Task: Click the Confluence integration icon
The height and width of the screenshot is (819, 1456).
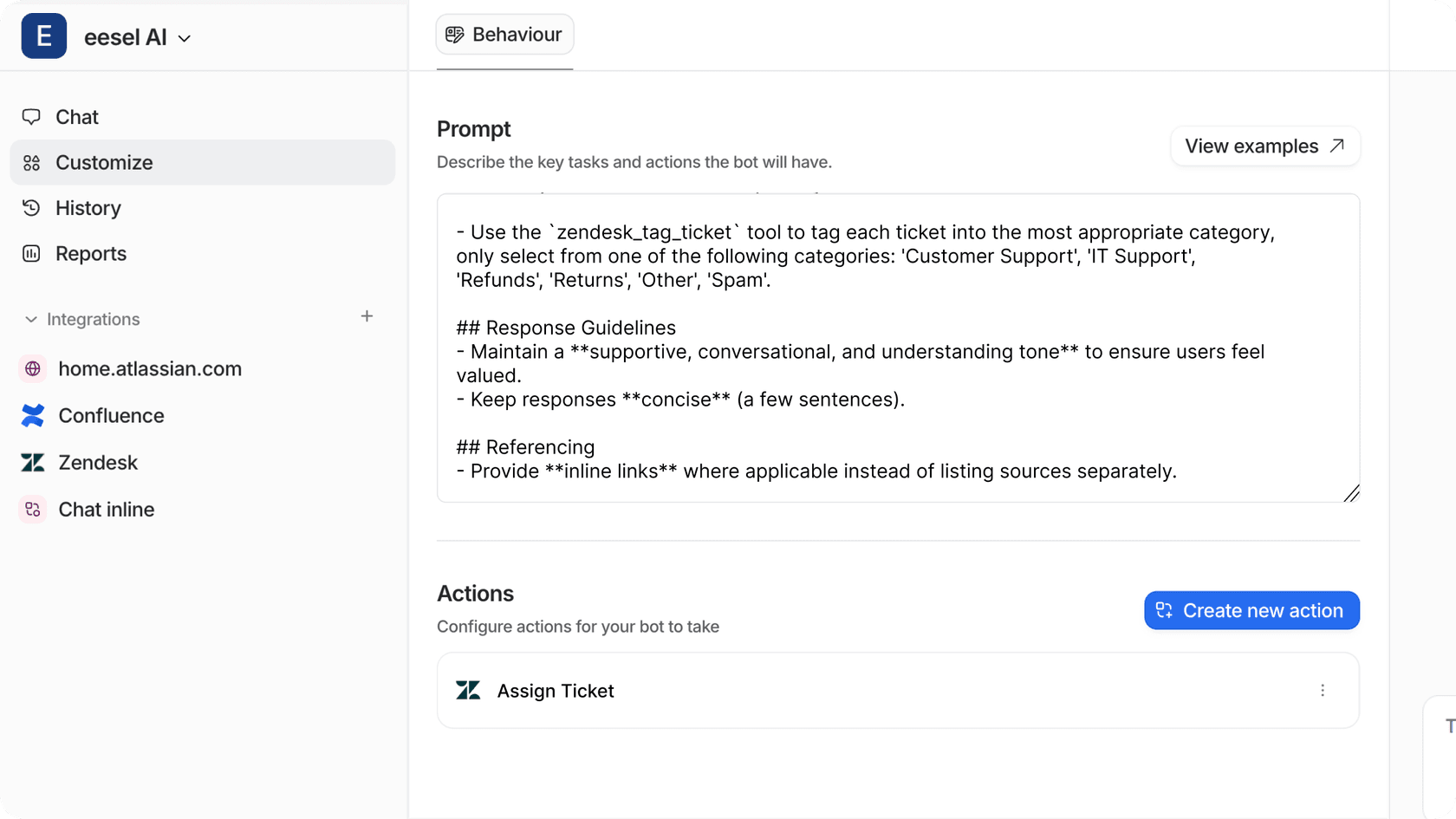Action: 33,415
